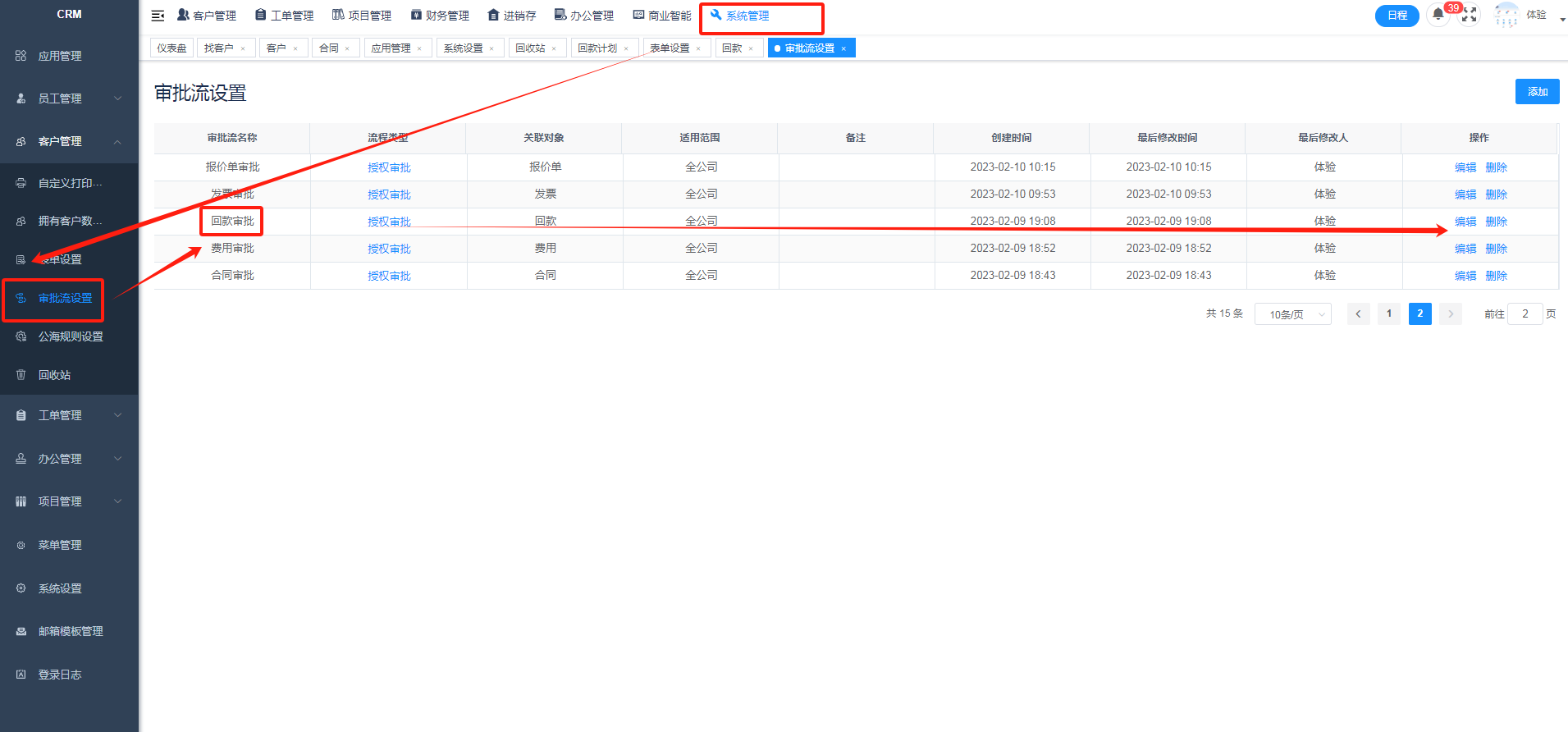Close the 回款计划 tab
The height and width of the screenshot is (732, 1568).
(626, 48)
